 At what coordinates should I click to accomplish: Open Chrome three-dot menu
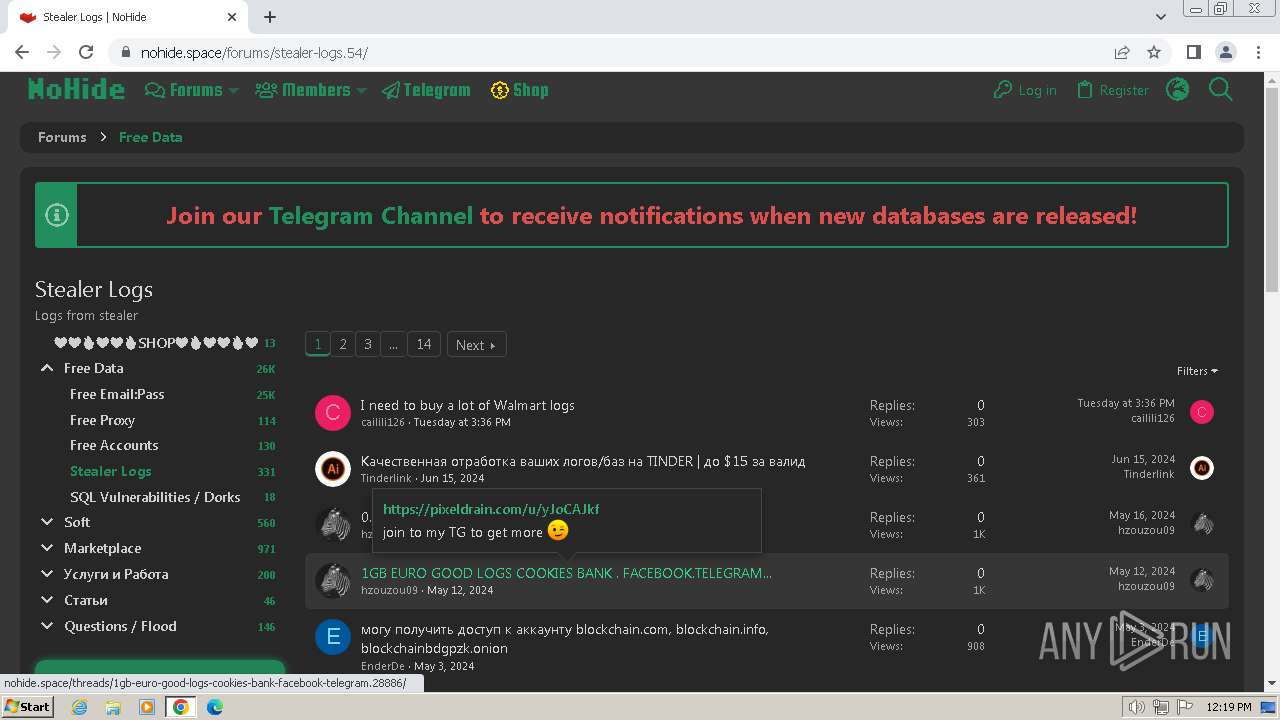1257,52
